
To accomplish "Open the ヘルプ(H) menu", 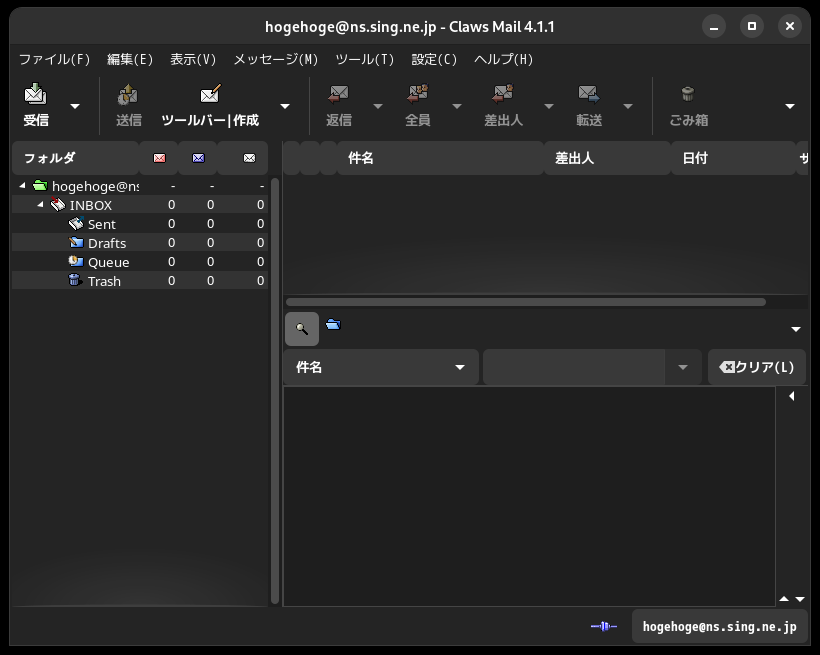I will point(504,60).
